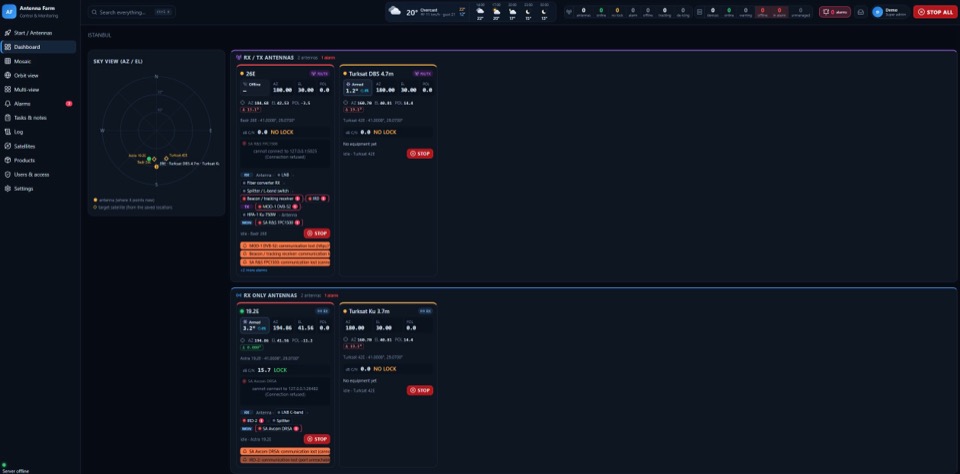Screen dimensions: 960x474
Task: Click the Armed 1.2° status box on Turksat DBS
Action: pos(358,87)
